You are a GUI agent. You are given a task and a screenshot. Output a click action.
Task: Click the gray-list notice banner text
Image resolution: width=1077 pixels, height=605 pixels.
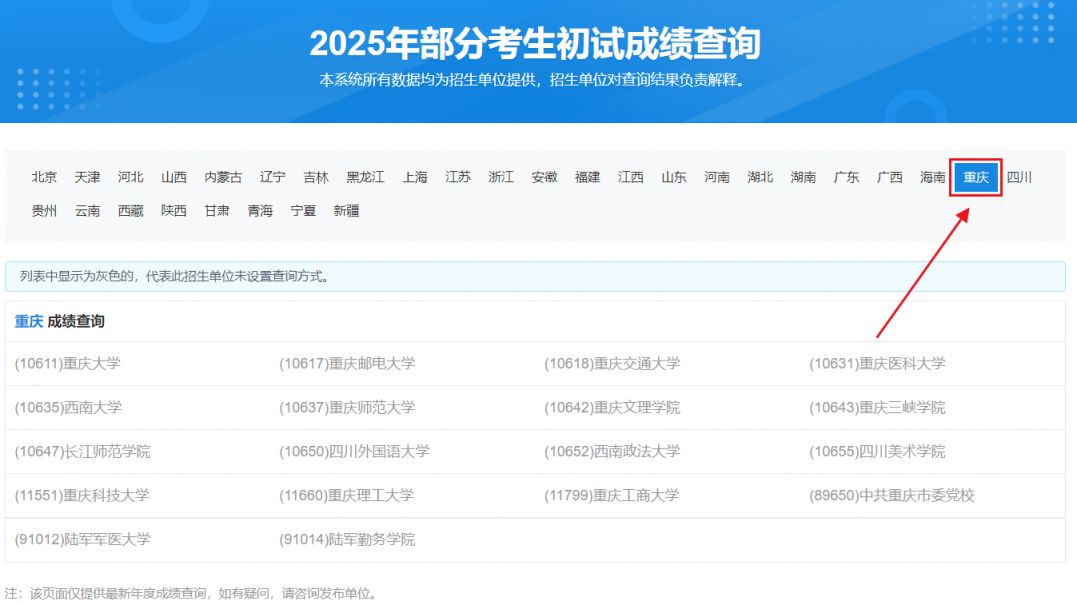click(175, 276)
